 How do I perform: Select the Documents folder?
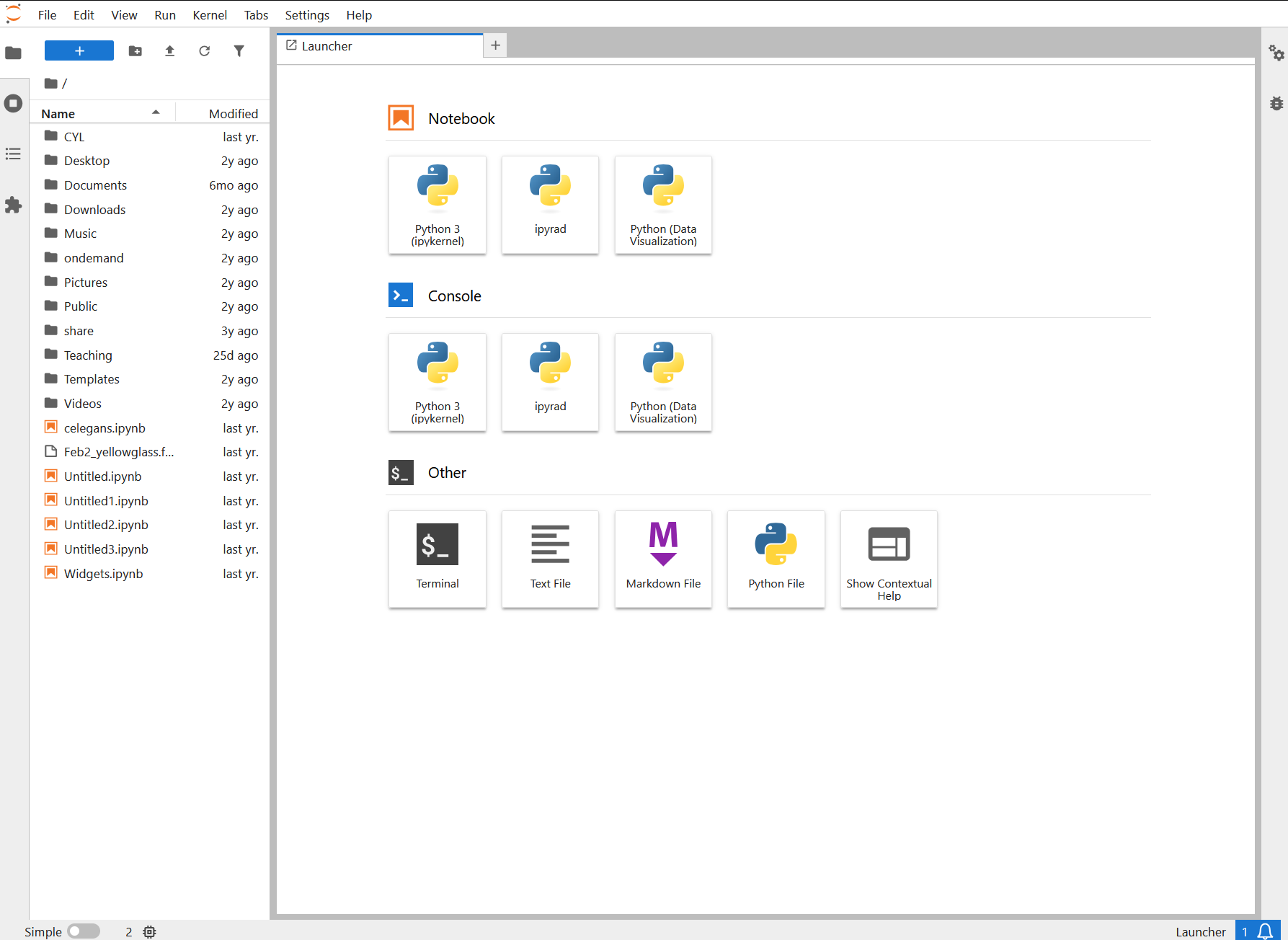tap(150, 185)
